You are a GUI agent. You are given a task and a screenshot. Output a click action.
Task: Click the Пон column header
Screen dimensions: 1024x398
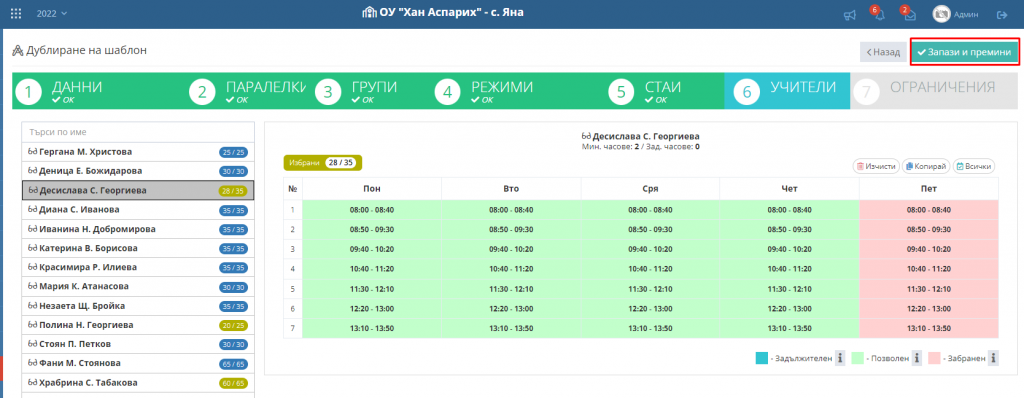coord(372,188)
